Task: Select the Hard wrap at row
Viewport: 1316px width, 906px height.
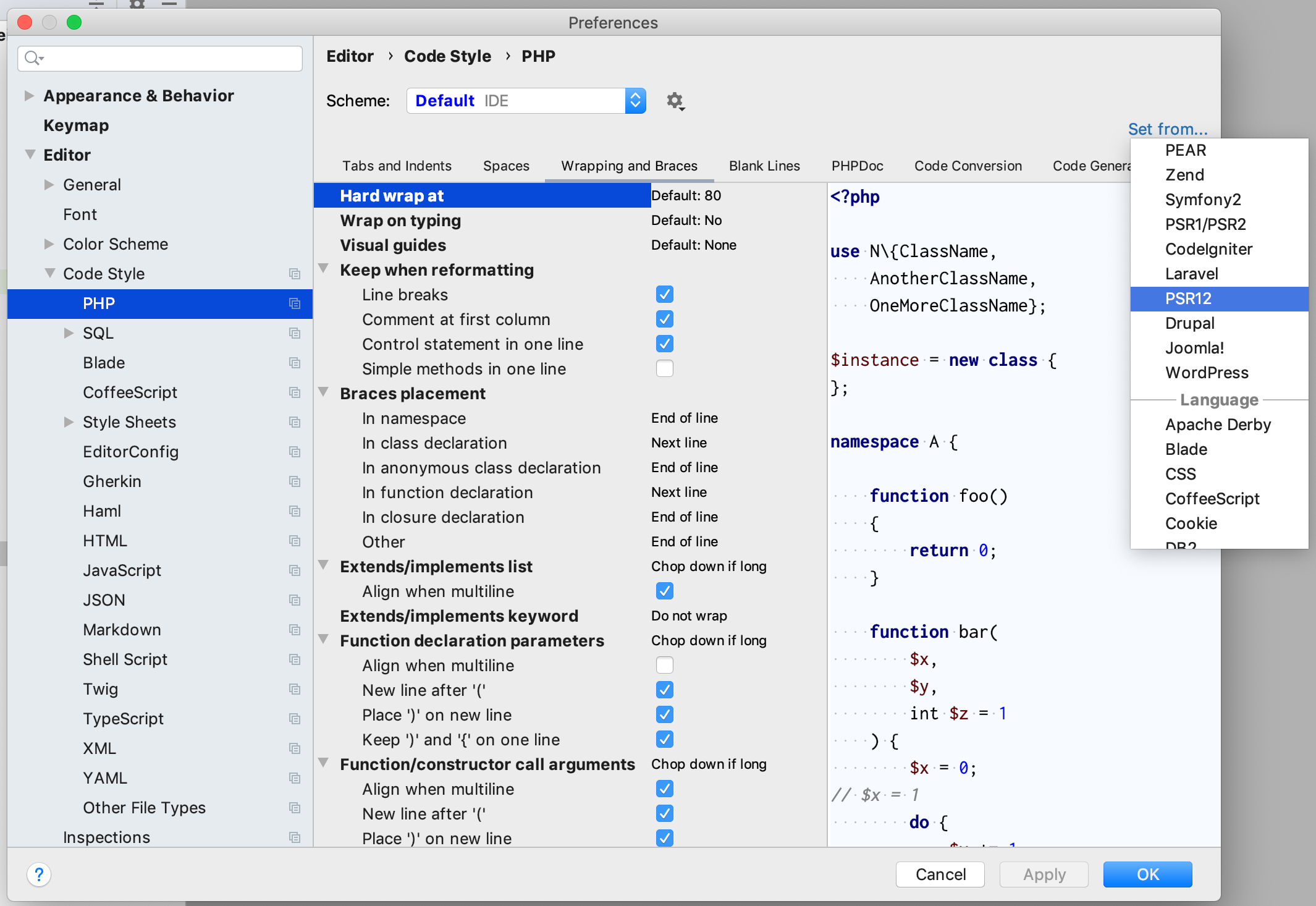Action: point(483,195)
